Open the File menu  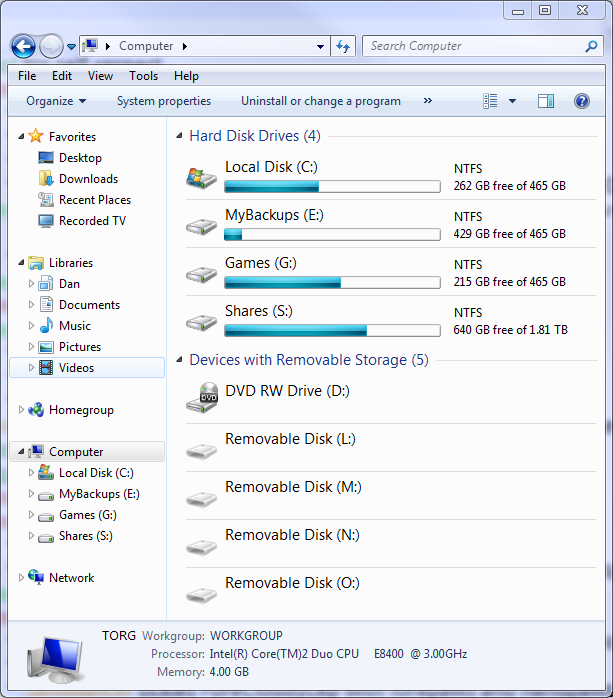[x=27, y=76]
